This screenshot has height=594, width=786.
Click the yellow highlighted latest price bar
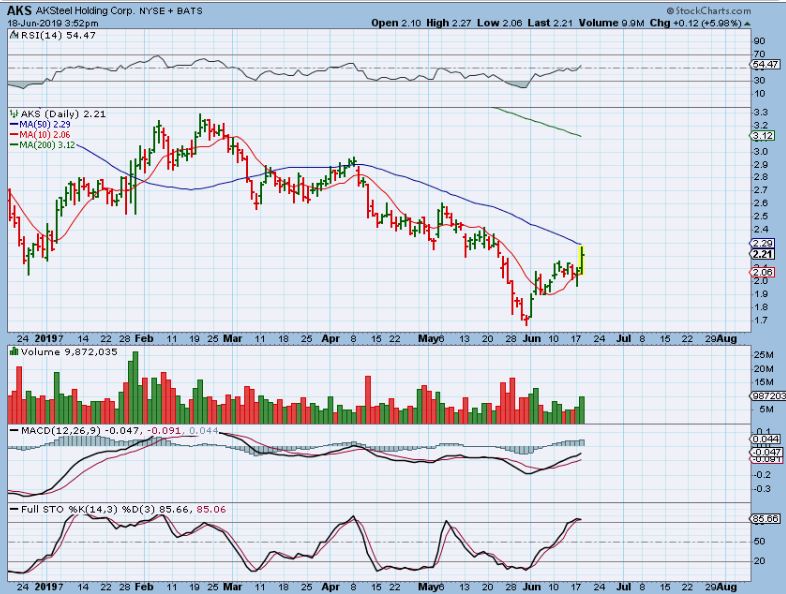click(582, 260)
